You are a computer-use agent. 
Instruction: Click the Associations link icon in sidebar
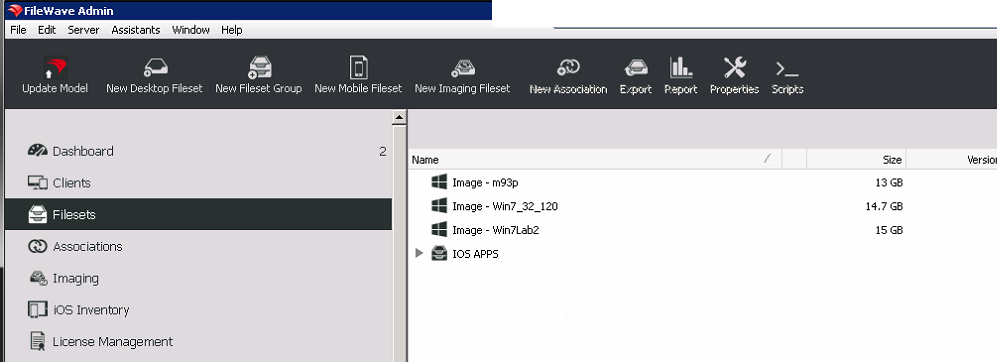click(x=38, y=246)
